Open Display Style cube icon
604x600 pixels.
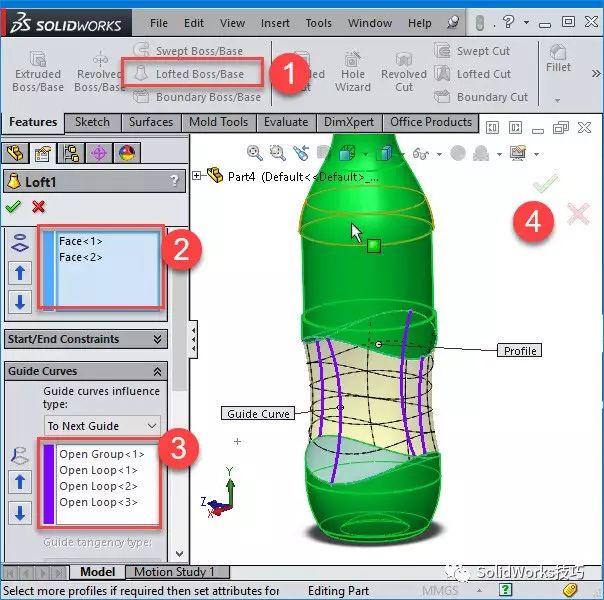(x=384, y=153)
